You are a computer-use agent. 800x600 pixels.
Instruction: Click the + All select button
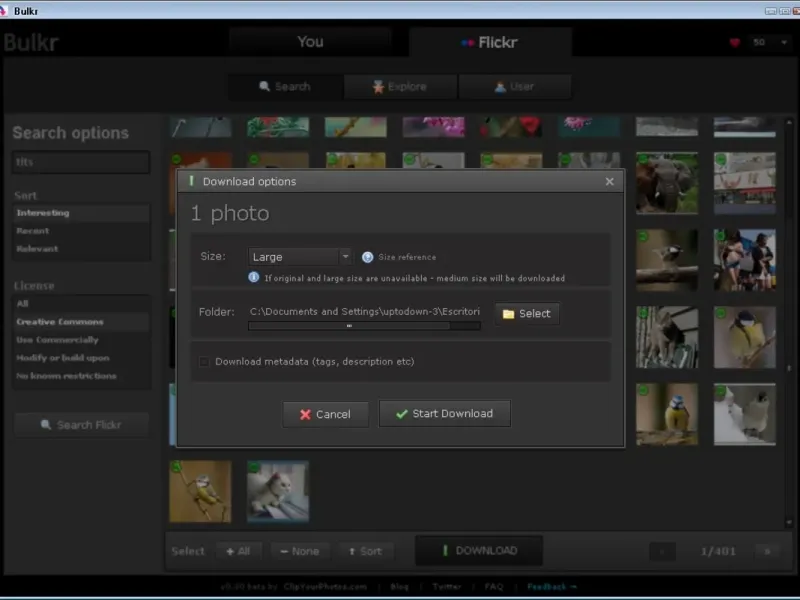tap(239, 551)
